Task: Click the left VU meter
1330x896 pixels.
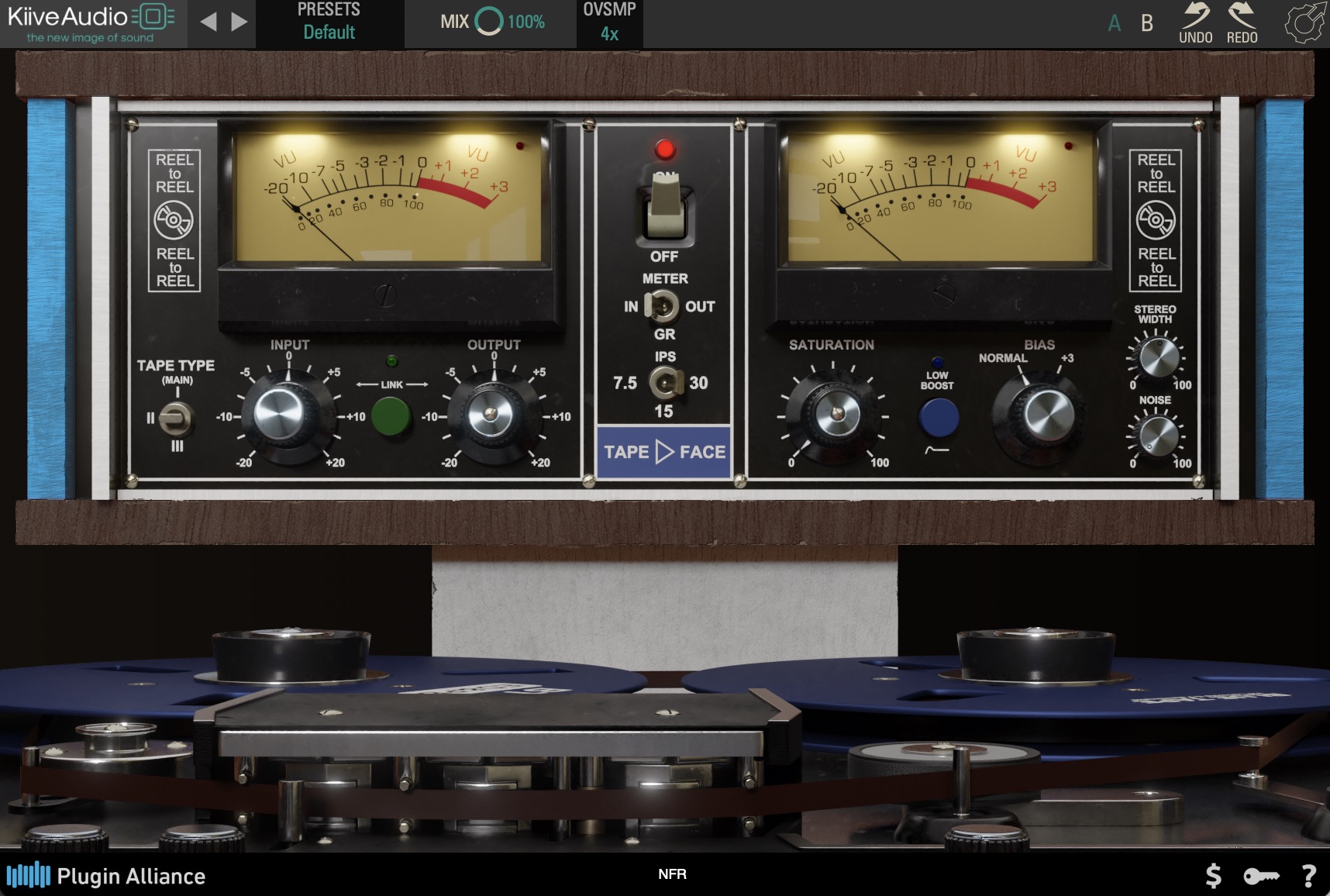Action: click(388, 197)
